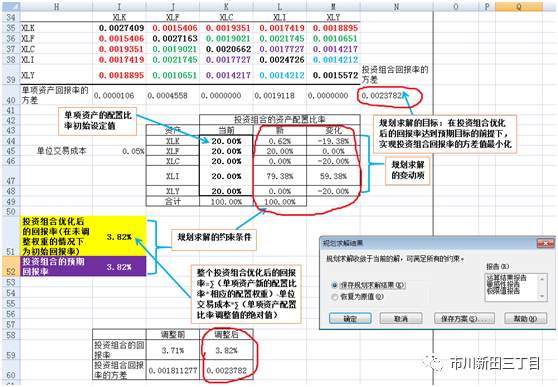Select 保存规划求解结果 radio option

pos(369,285)
